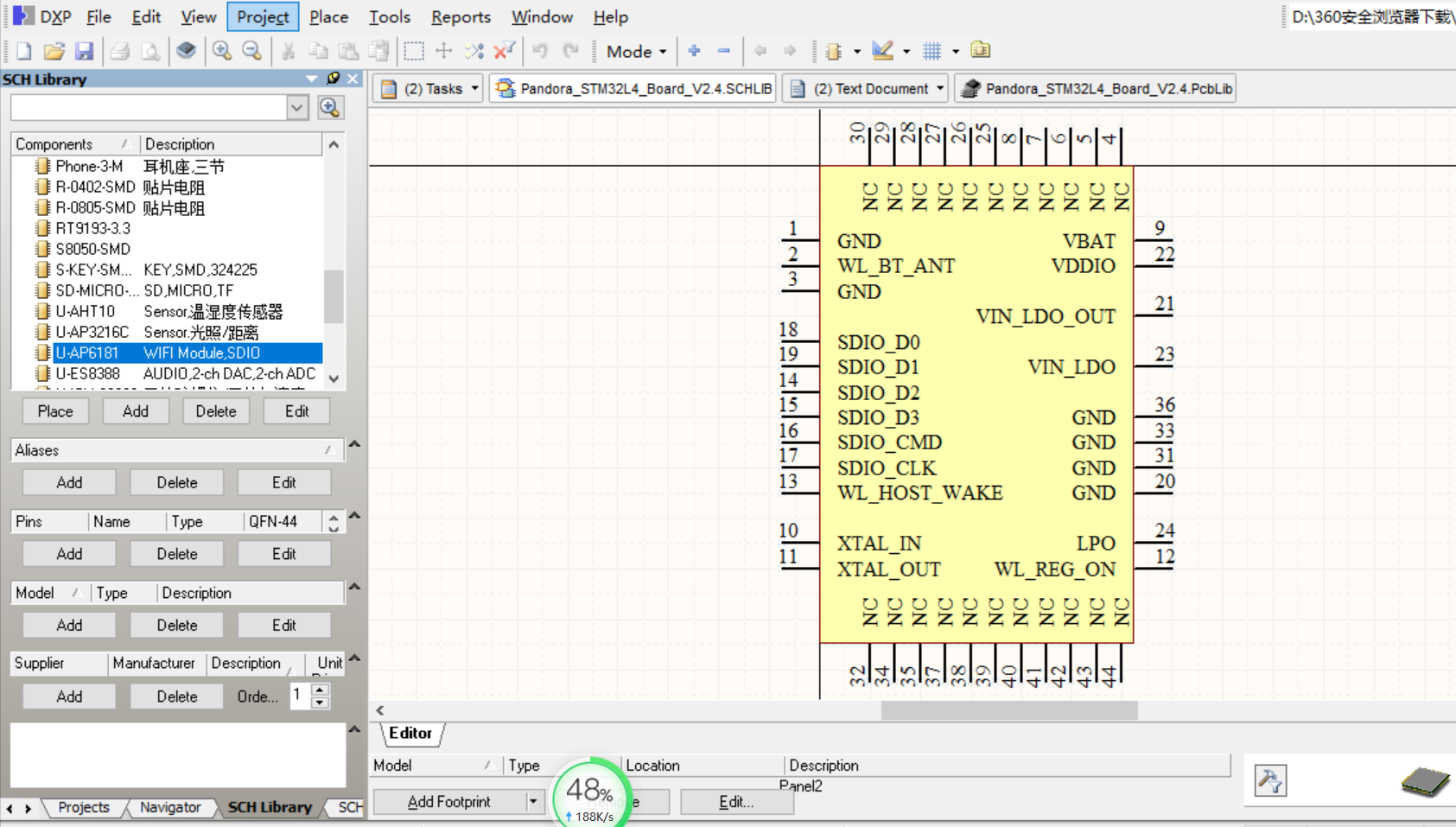Click the Delete button in the Pins section
1456x827 pixels.
pos(177,554)
